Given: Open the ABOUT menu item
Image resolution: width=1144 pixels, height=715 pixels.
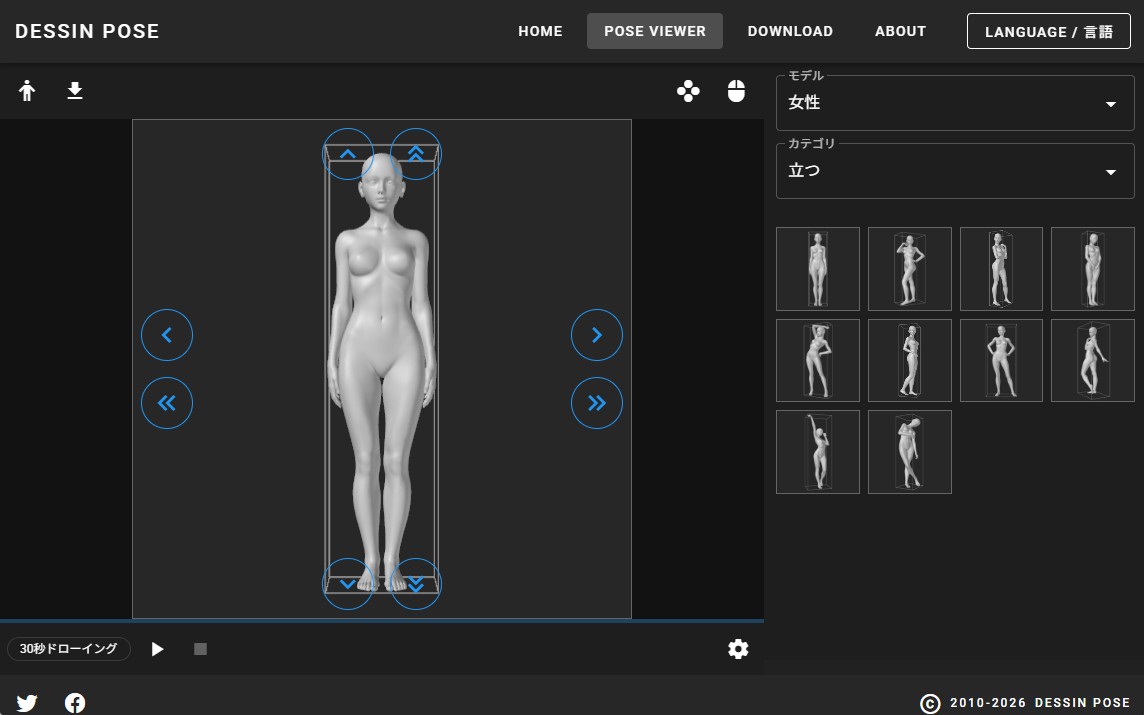Looking at the screenshot, I should [x=900, y=31].
